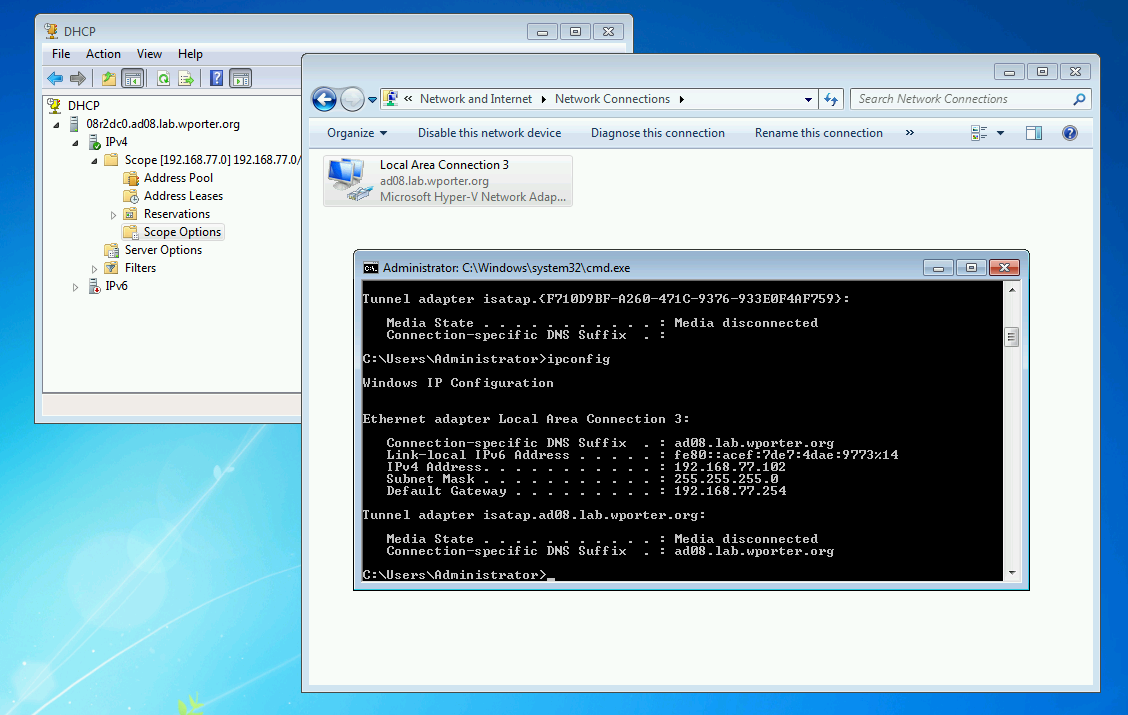Click the cmd.exe title bar icon
Image resolution: width=1128 pixels, height=715 pixels.
[x=370, y=268]
